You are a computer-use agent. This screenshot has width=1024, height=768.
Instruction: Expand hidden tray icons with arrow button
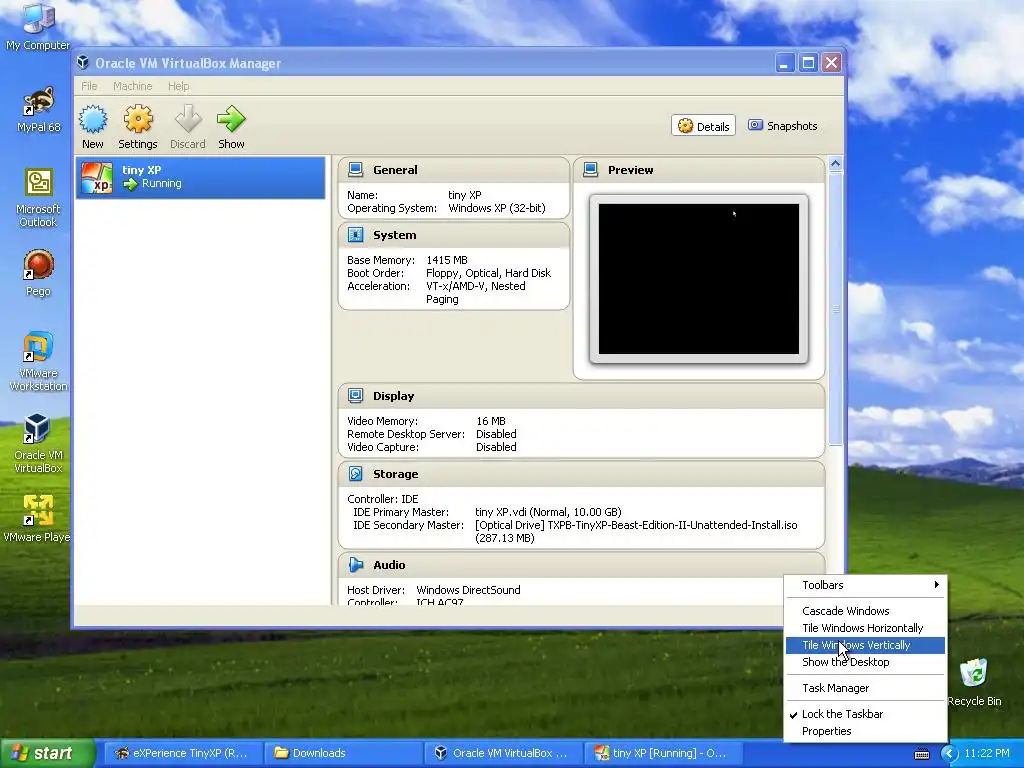click(948, 754)
